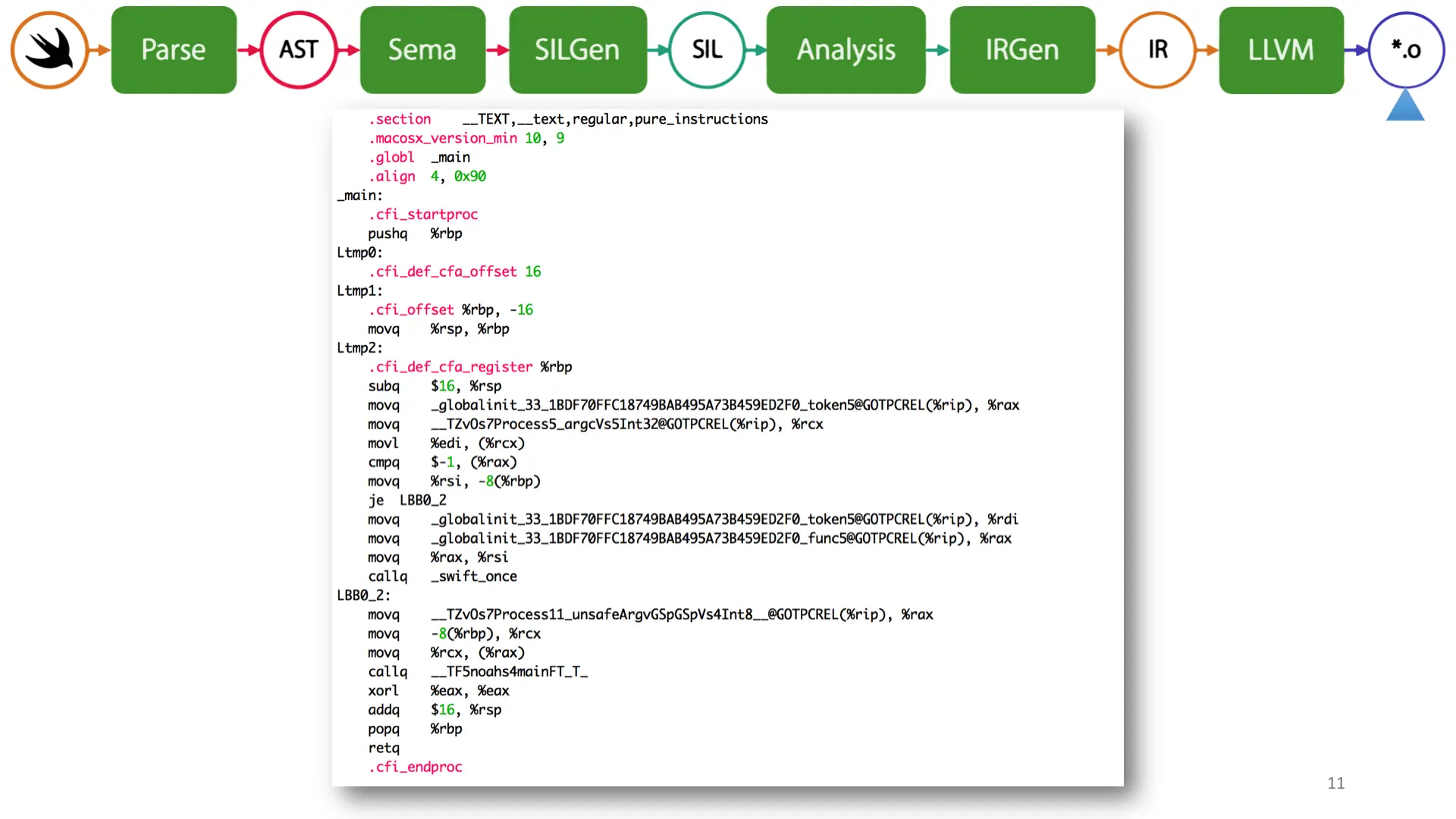This screenshot has width=1456, height=819.
Task: Click the _main: label in code
Action: [359, 196]
